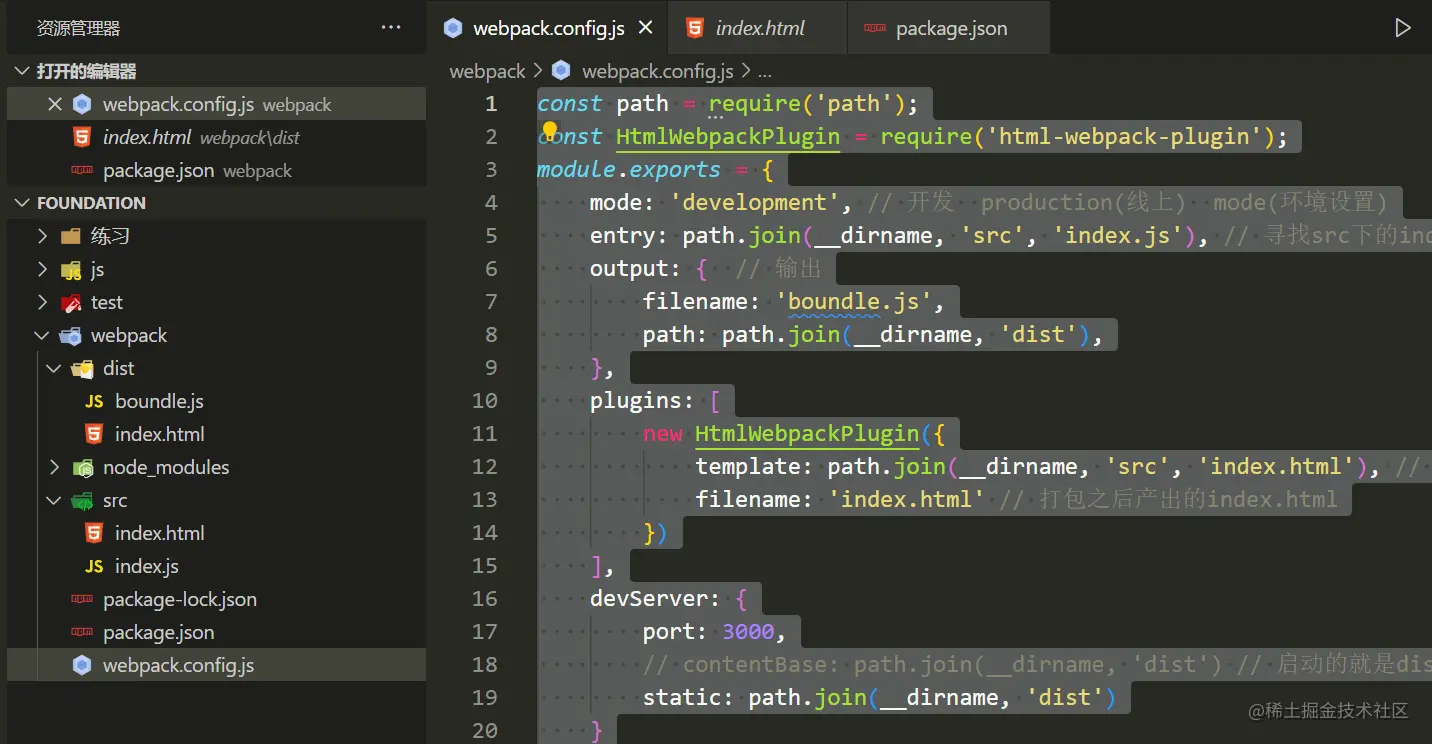Close webpack.config.js in open editors list
The height and width of the screenshot is (744, 1432).
[55, 104]
